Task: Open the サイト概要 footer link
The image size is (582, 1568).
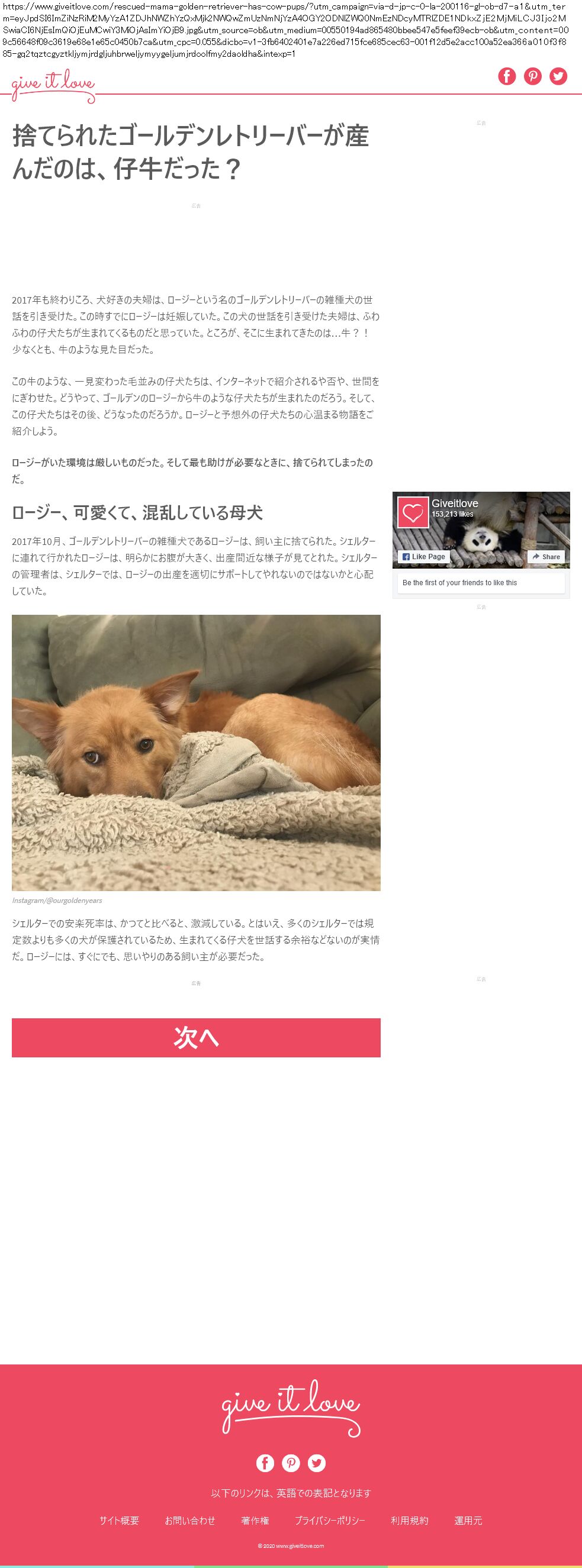Action: 120,1521
